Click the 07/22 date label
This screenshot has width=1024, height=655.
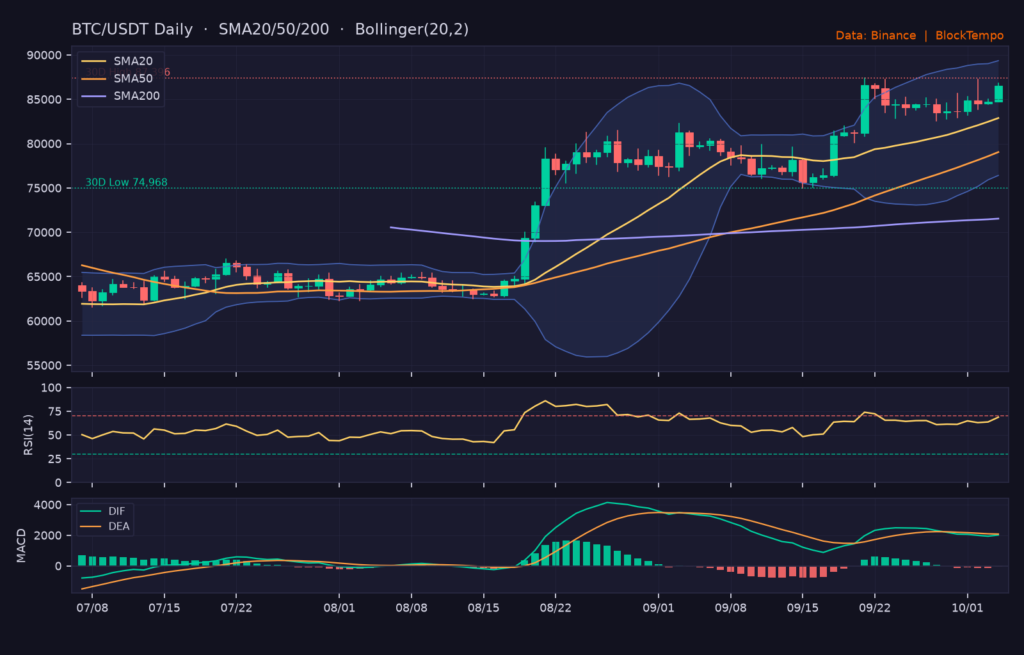[236, 608]
